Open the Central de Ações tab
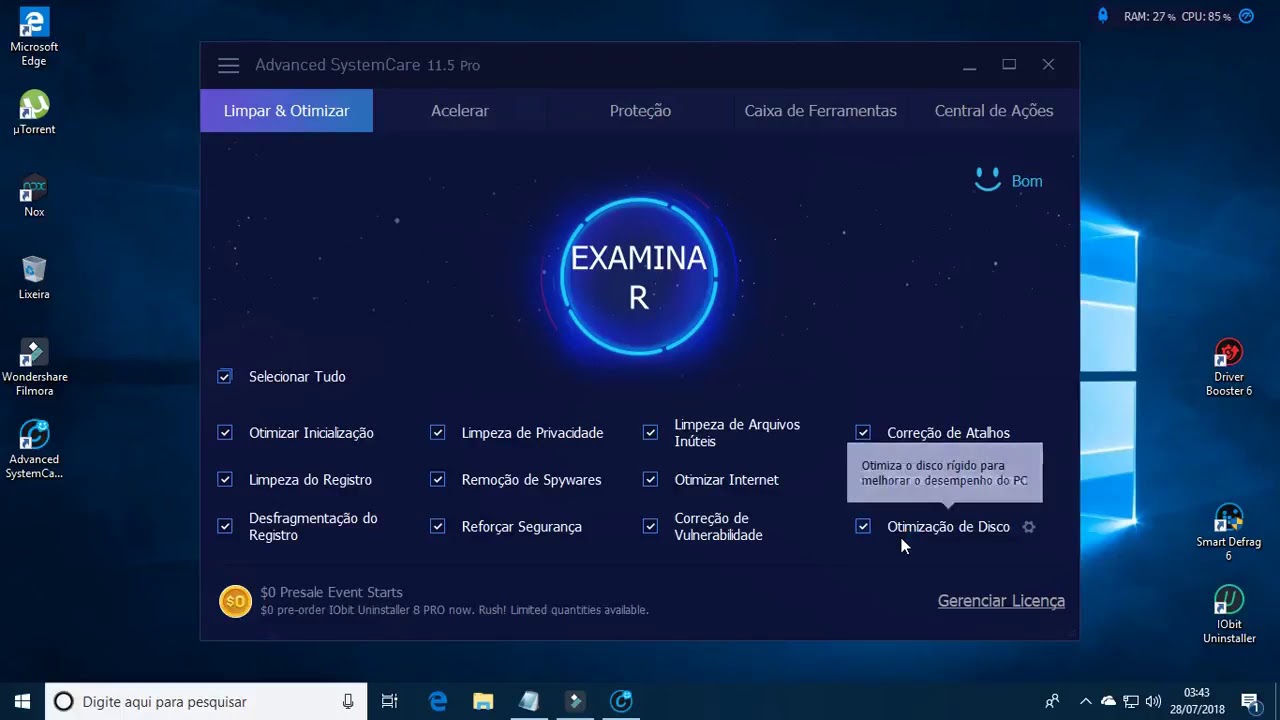The height and width of the screenshot is (720, 1280). (x=994, y=111)
